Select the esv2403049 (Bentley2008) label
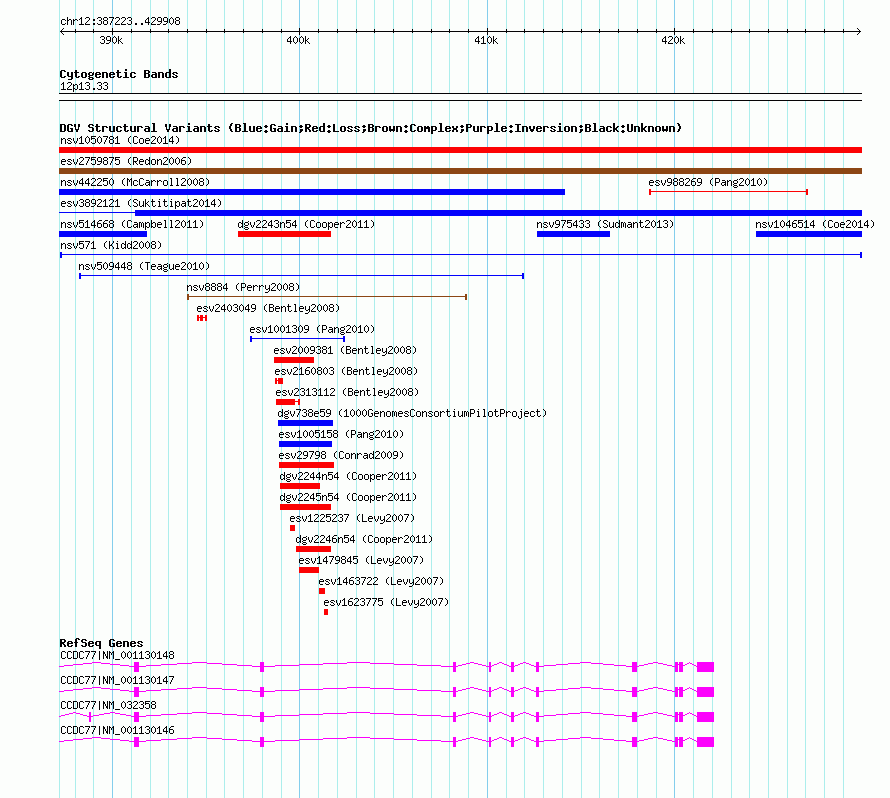The image size is (890, 798). click(x=268, y=308)
